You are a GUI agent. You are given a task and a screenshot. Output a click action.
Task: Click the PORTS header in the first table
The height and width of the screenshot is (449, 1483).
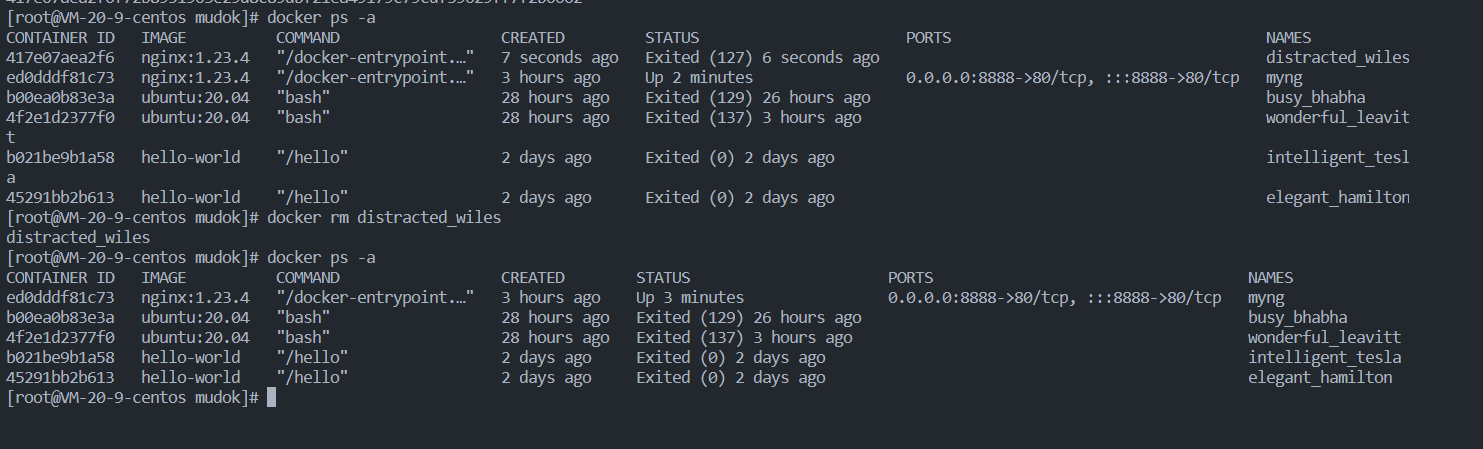(x=928, y=38)
